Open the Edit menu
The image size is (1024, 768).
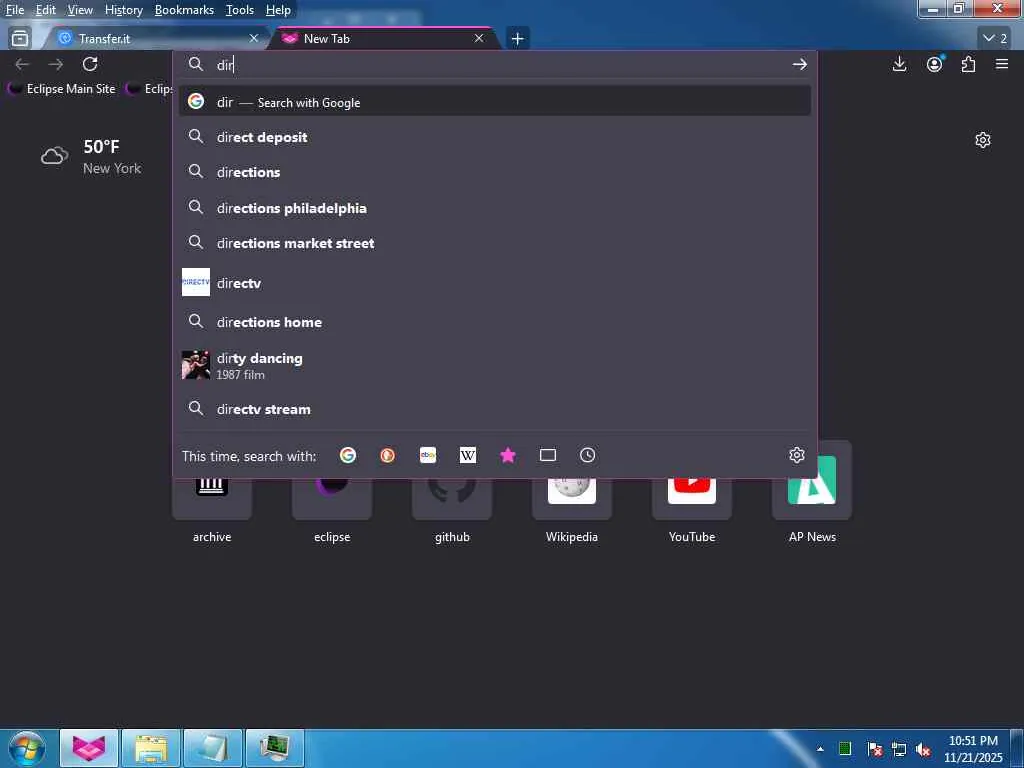(x=46, y=10)
